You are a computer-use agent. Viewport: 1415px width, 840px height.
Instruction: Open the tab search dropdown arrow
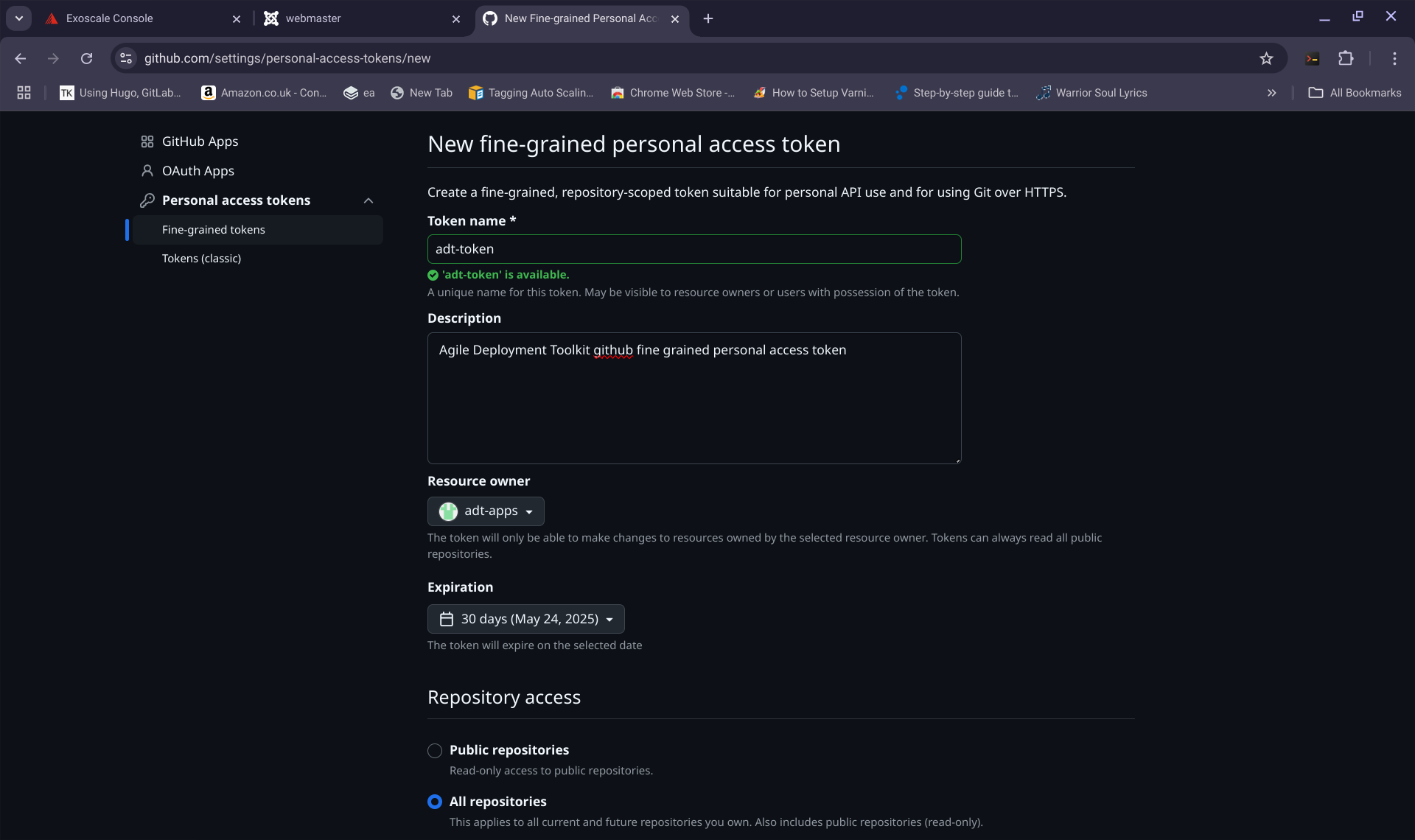click(19, 18)
